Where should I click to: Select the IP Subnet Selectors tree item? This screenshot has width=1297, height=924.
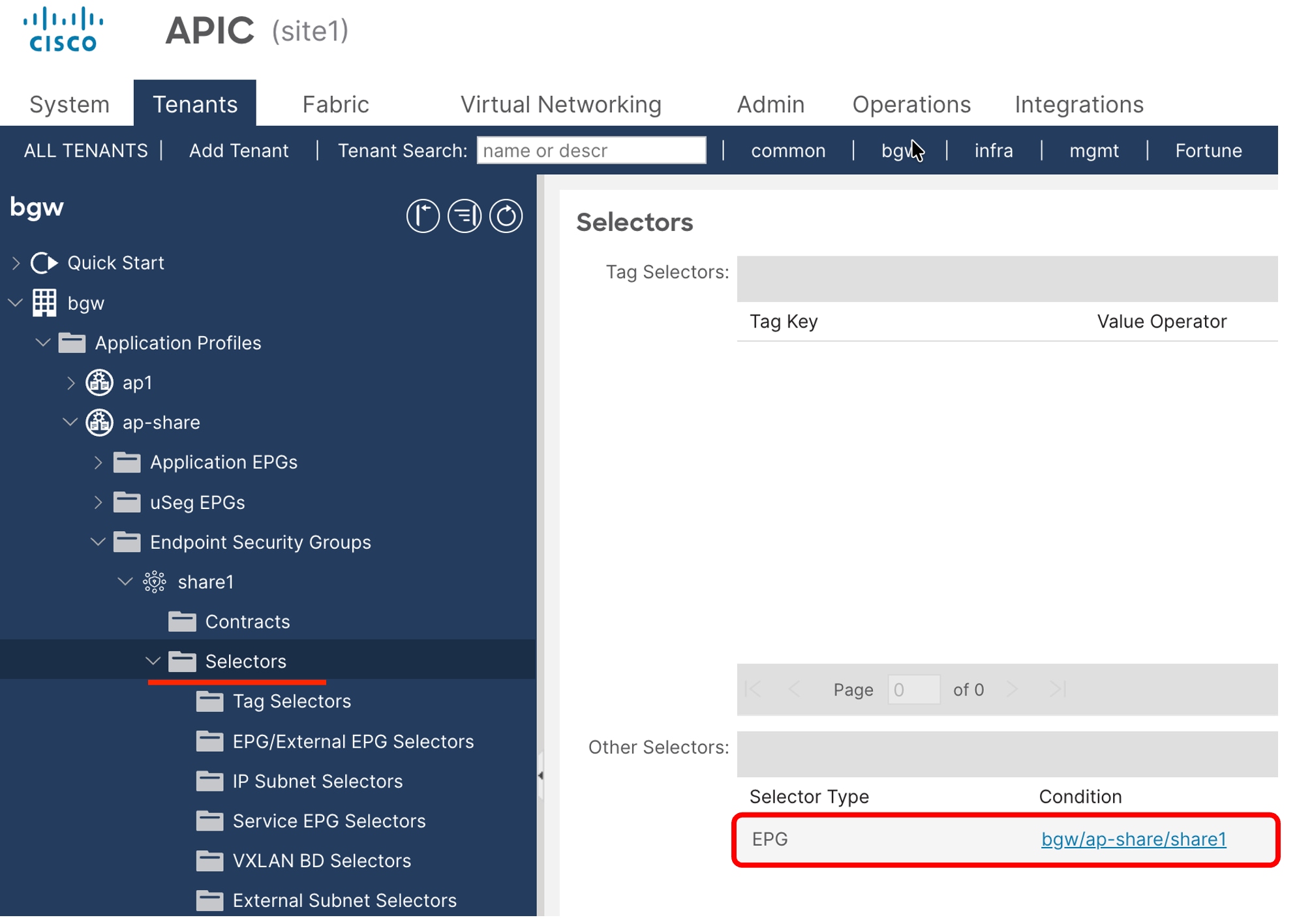click(318, 781)
